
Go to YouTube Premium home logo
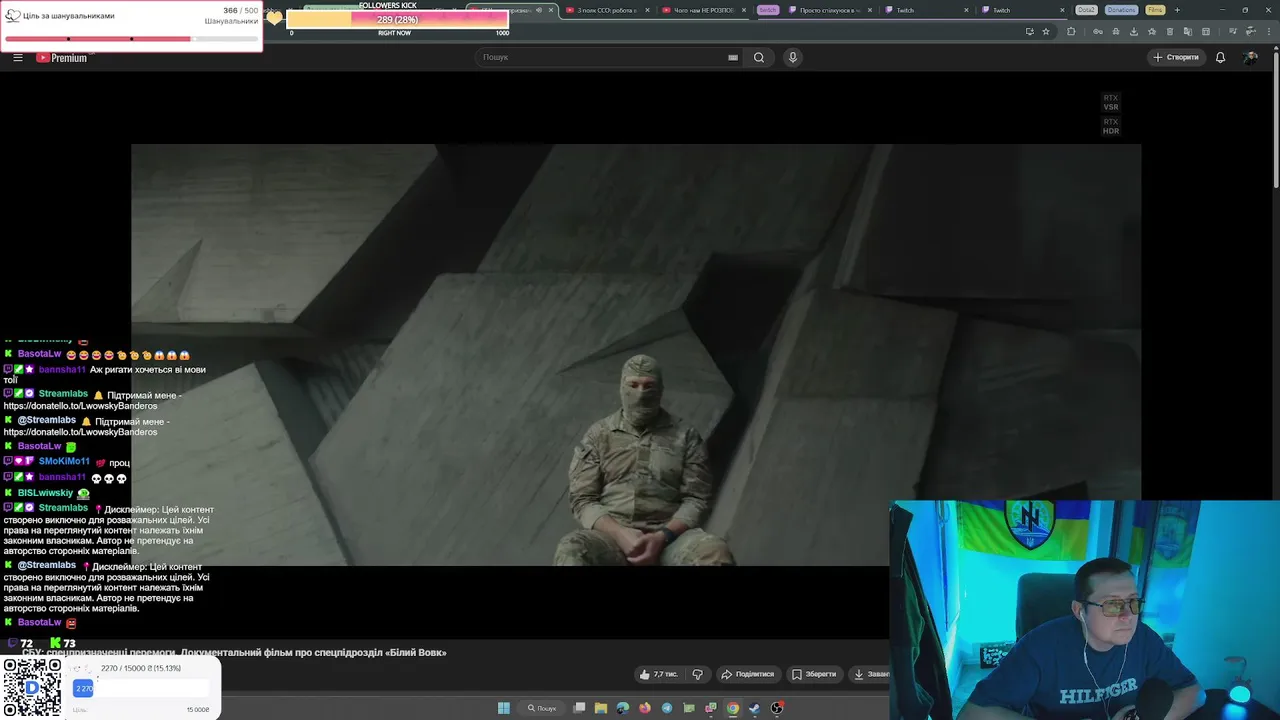63,57
